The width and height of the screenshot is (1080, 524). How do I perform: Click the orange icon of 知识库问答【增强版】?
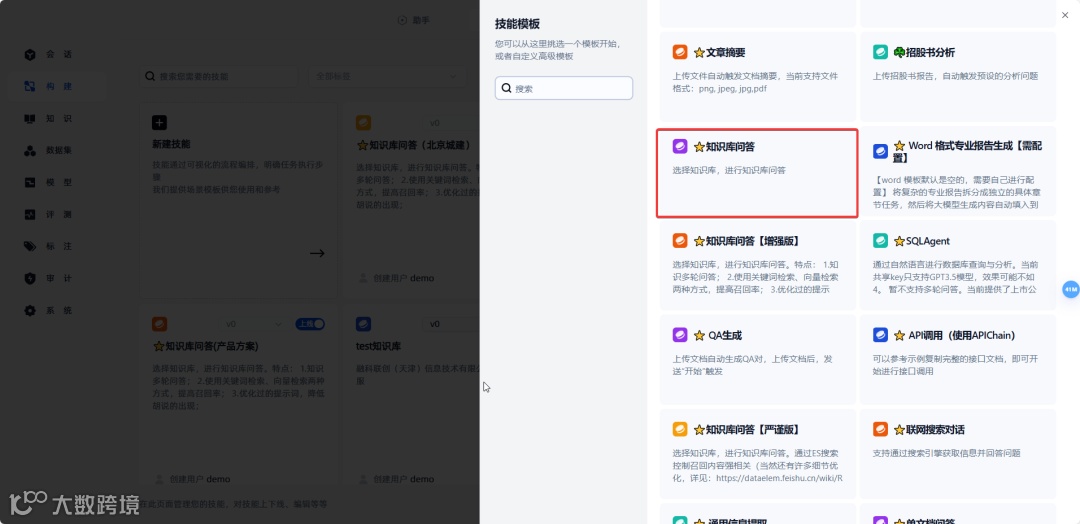click(680, 240)
